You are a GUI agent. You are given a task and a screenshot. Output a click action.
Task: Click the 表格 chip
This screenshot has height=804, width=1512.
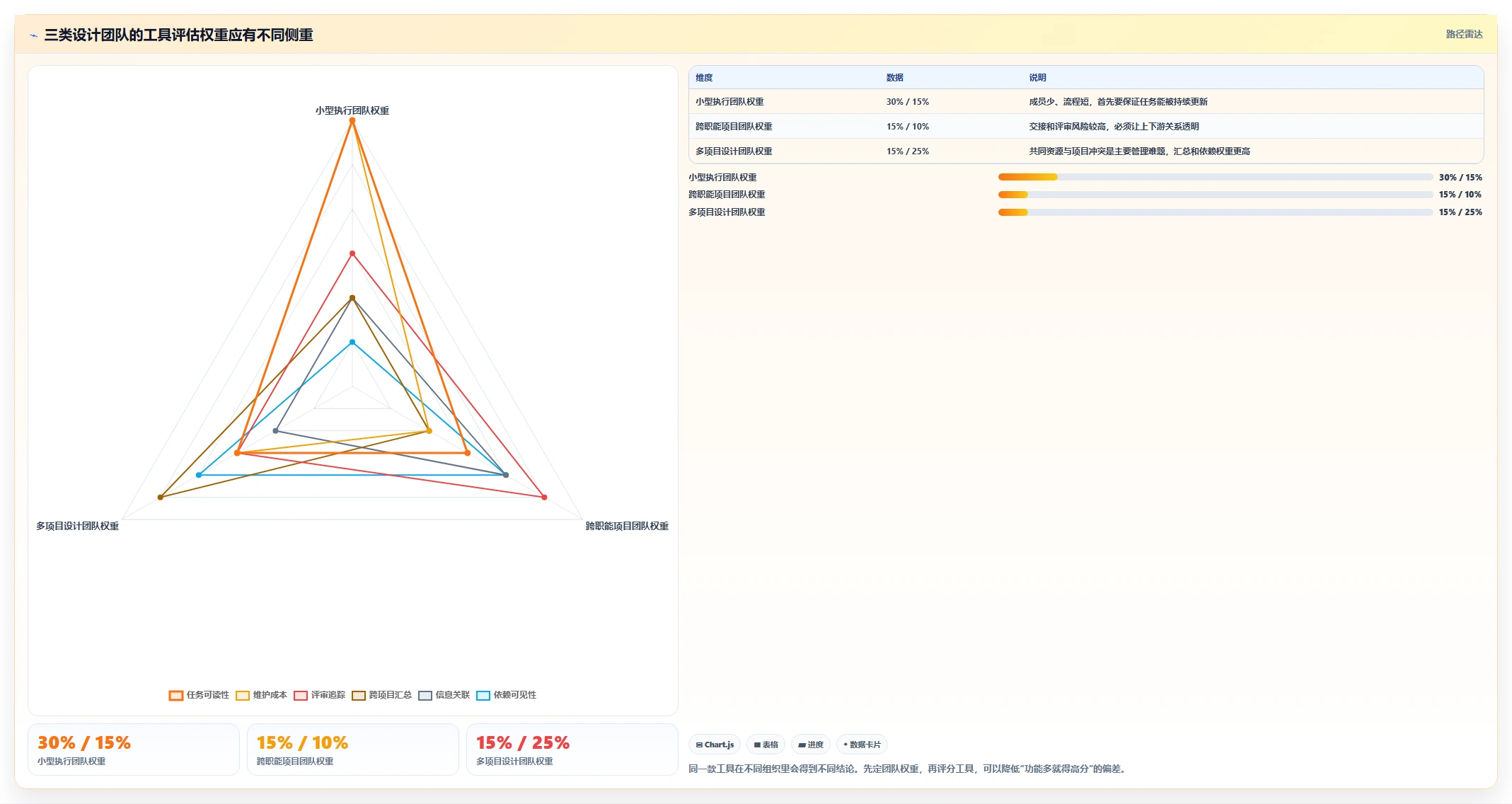click(x=766, y=745)
